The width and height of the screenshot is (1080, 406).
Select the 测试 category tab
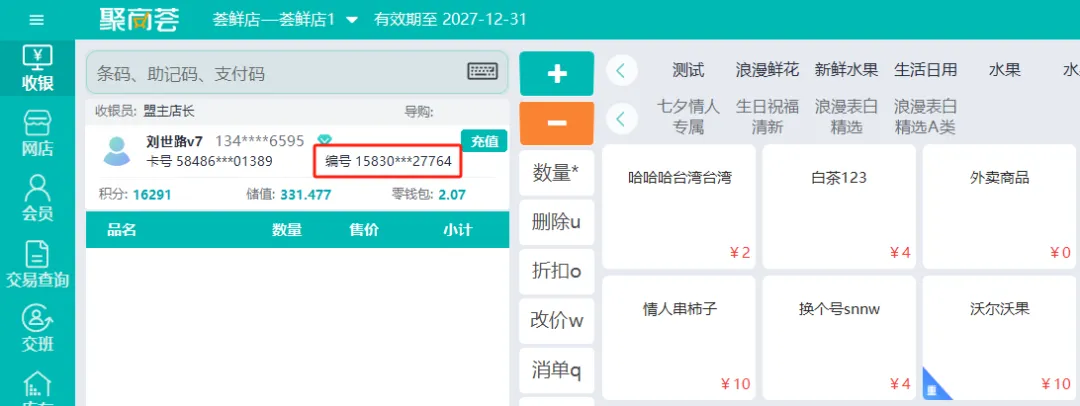pos(688,70)
